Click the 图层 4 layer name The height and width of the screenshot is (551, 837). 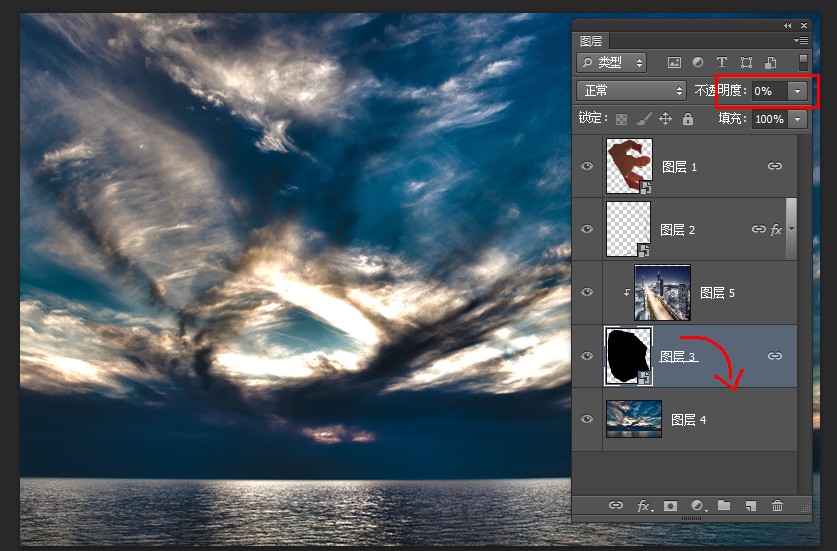click(x=689, y=420)
